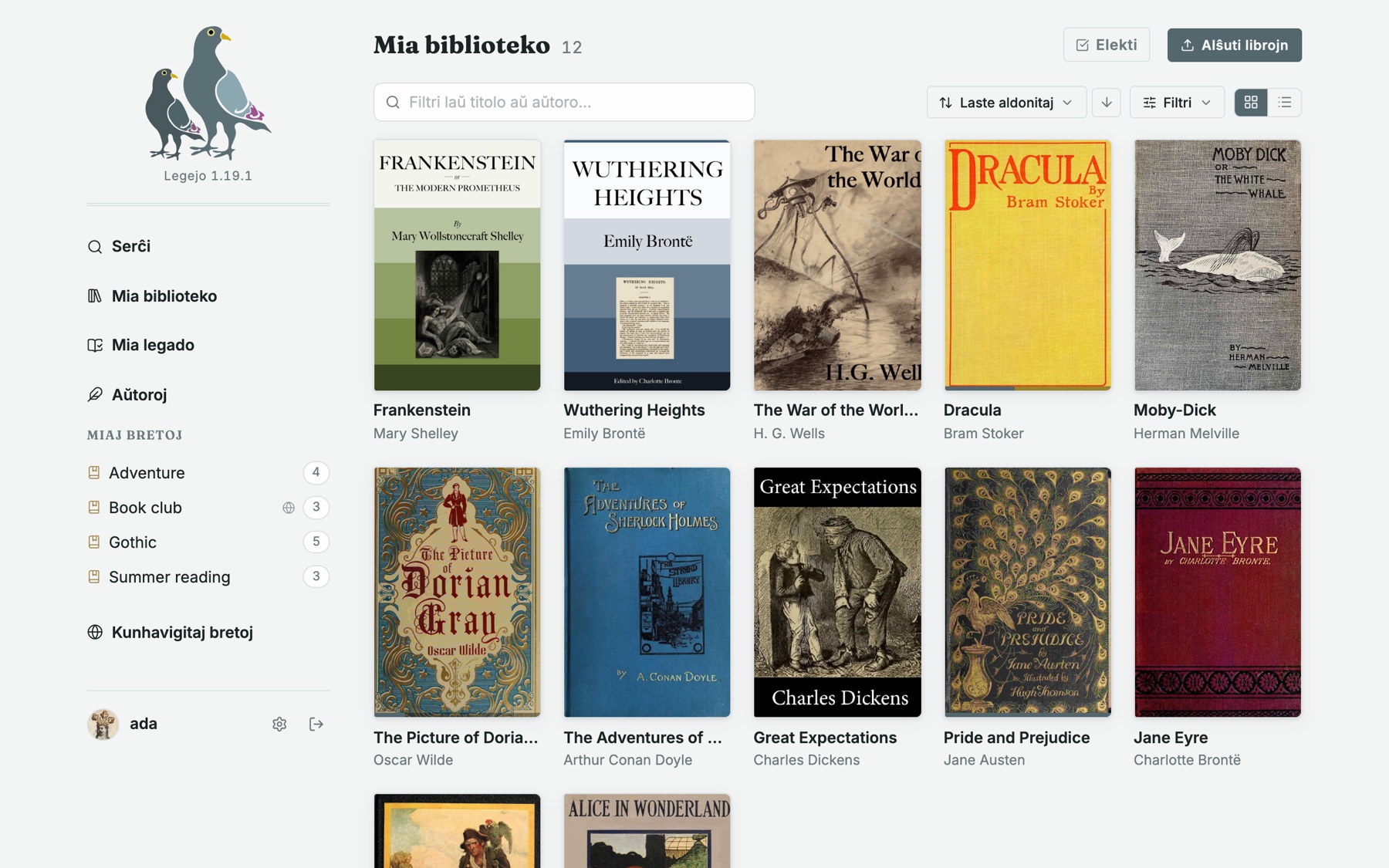Open Moby-Dick book cover
Screen dimensions: 1389x868
tap(1218, 265)
